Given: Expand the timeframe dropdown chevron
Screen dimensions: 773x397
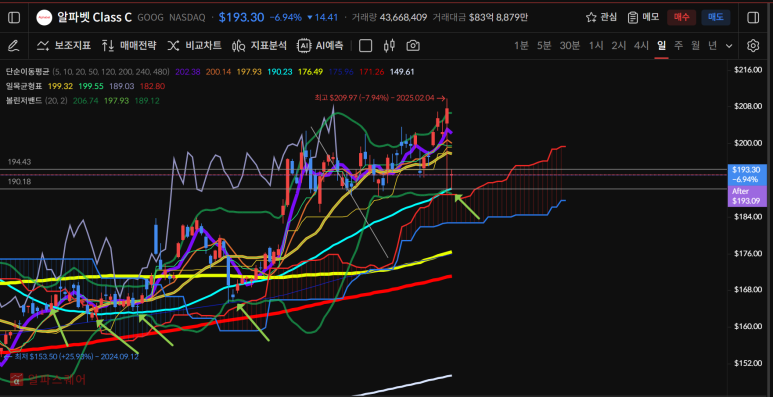Looking at the screenshot, I should pos(729,46).
